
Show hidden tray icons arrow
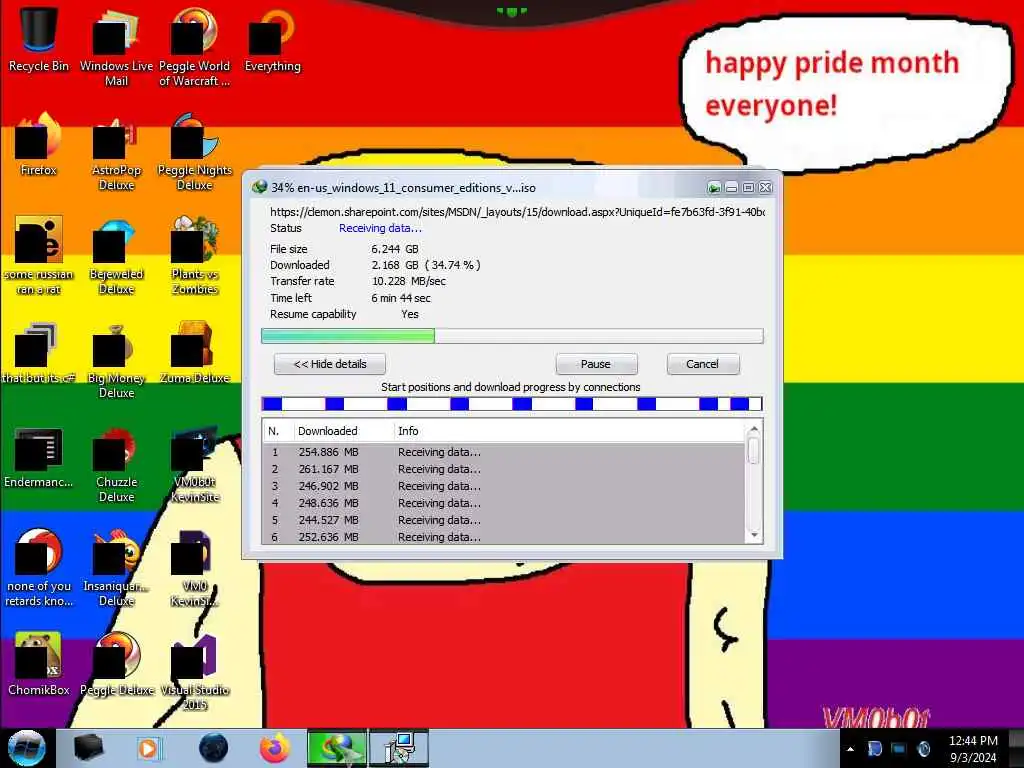click(x=850, y=749)
